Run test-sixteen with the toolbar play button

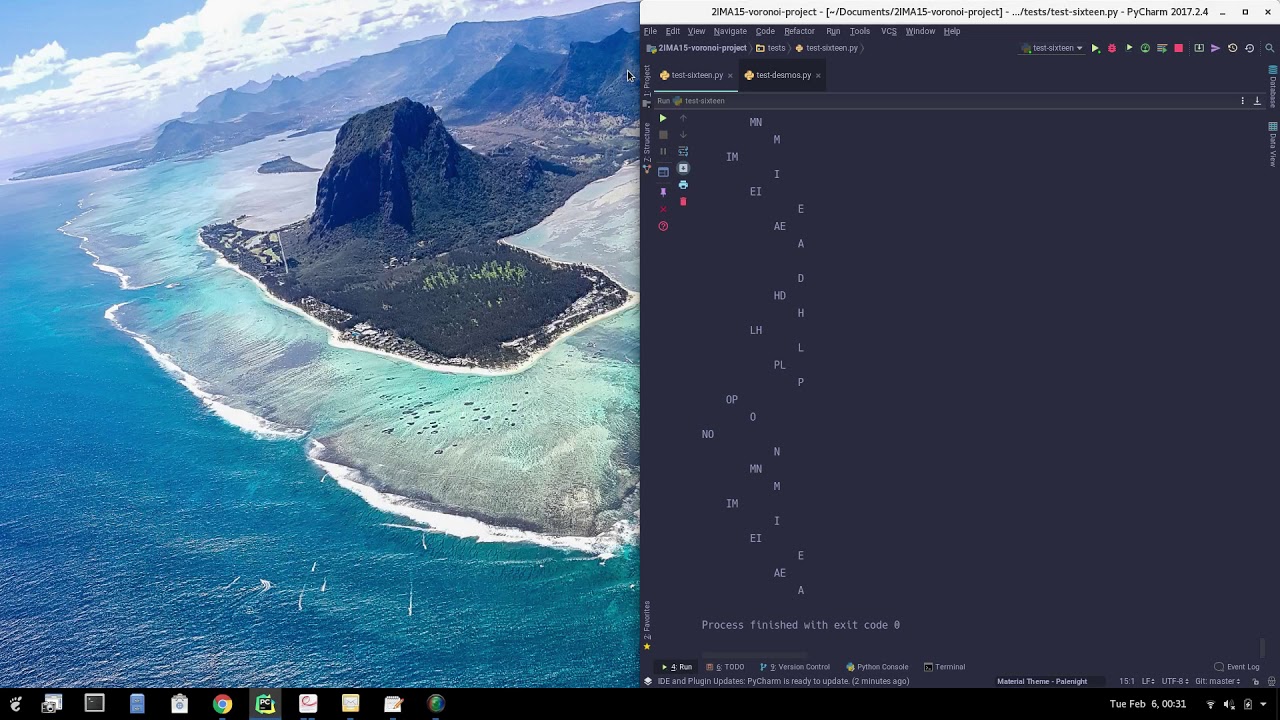1095,48
